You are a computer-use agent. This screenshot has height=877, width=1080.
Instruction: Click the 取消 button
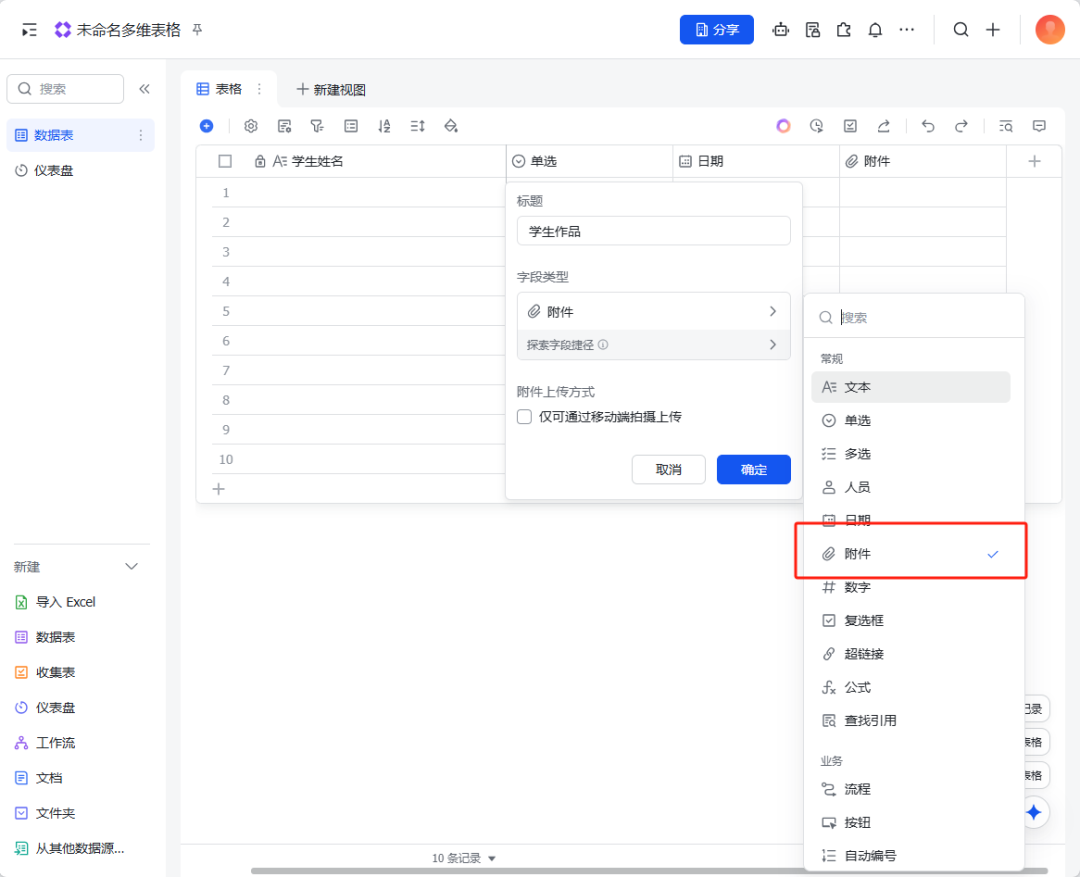(x=668, y=470)
